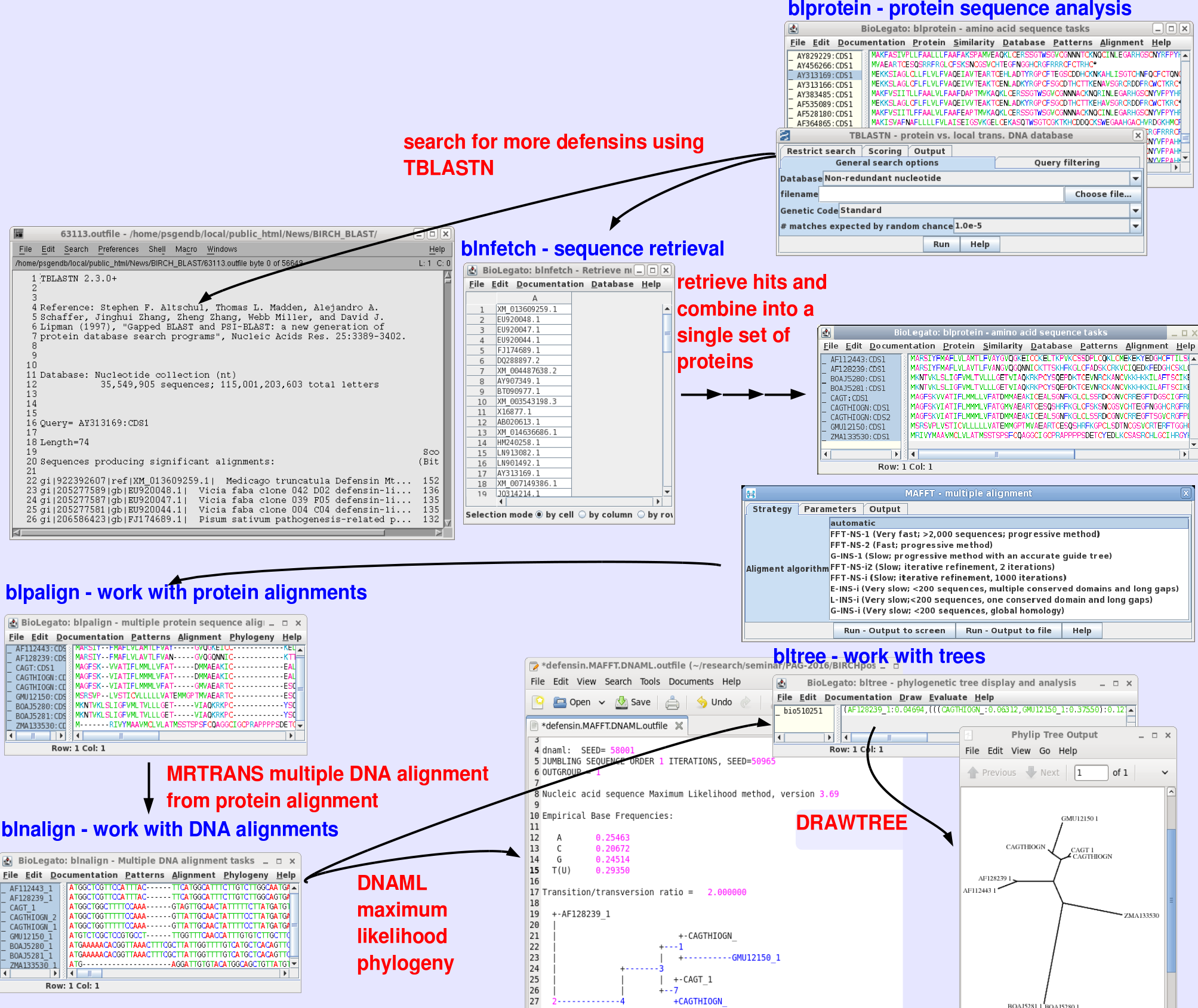Choose FFT-NS-2 (Fast; progressive method)

click(x=1009, y=545)
